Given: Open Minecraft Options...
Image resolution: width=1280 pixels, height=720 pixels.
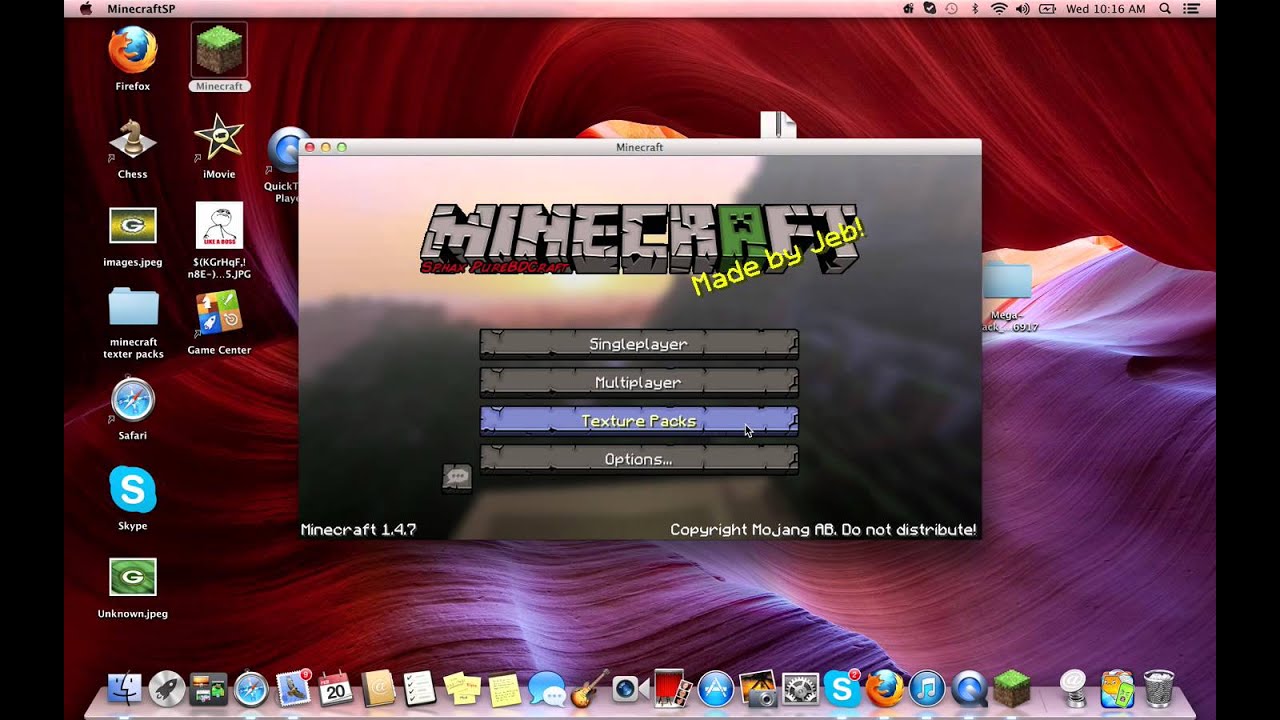Looking at the screenshot, I should click(639, 460).
